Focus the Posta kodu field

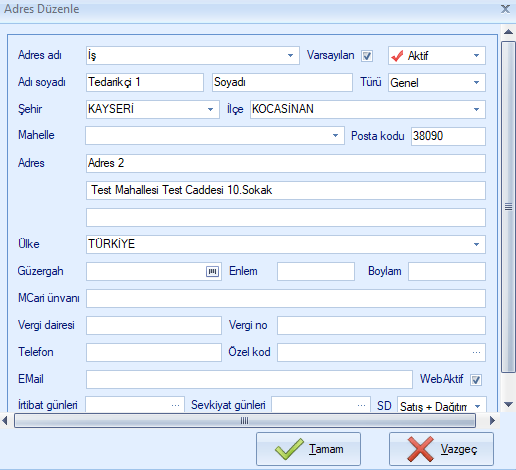[x=448, y=136]
